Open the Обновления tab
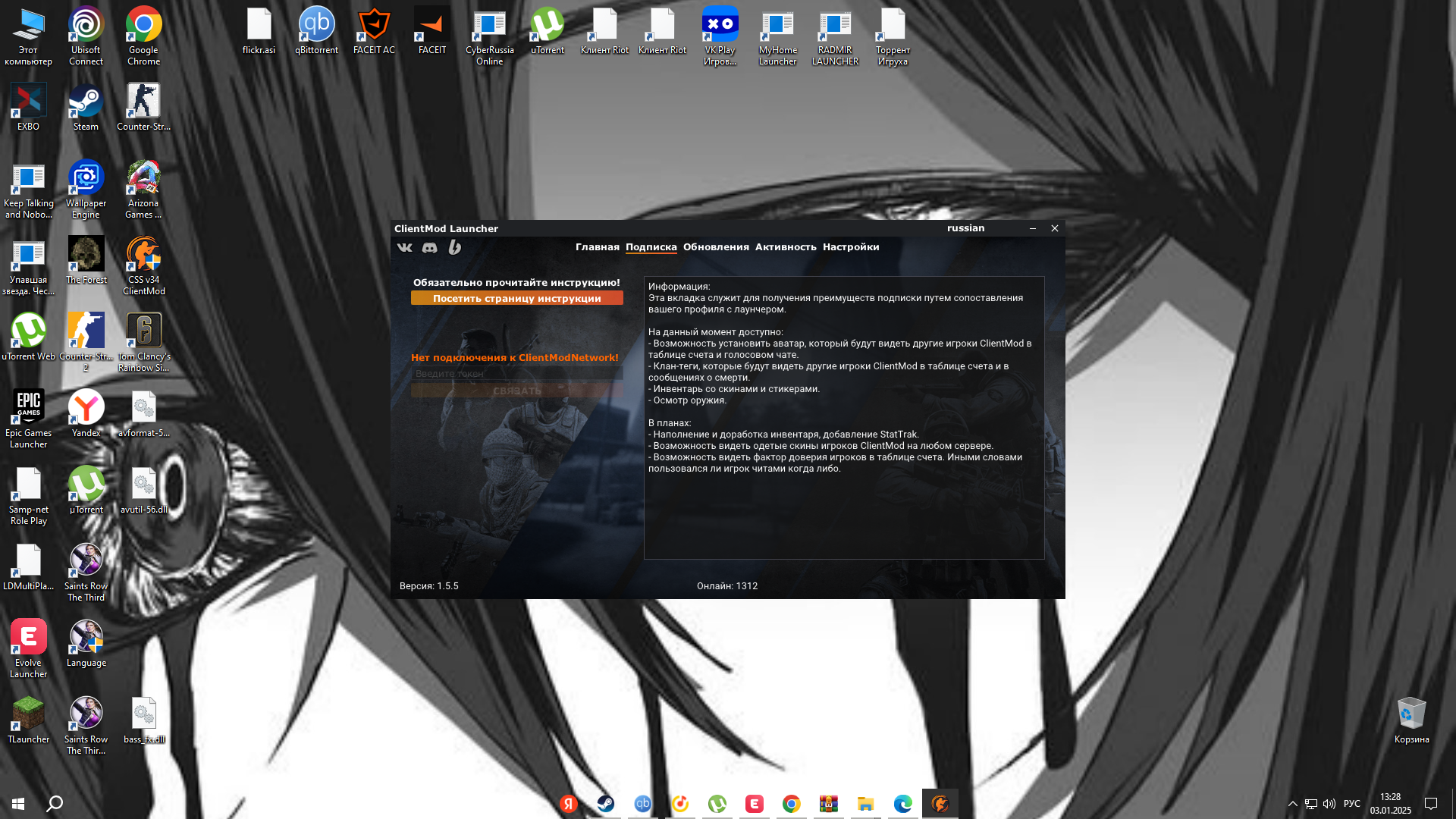The width and height of the screenshot is (1456, 819). pyautogui.click(x=715, y=247)
